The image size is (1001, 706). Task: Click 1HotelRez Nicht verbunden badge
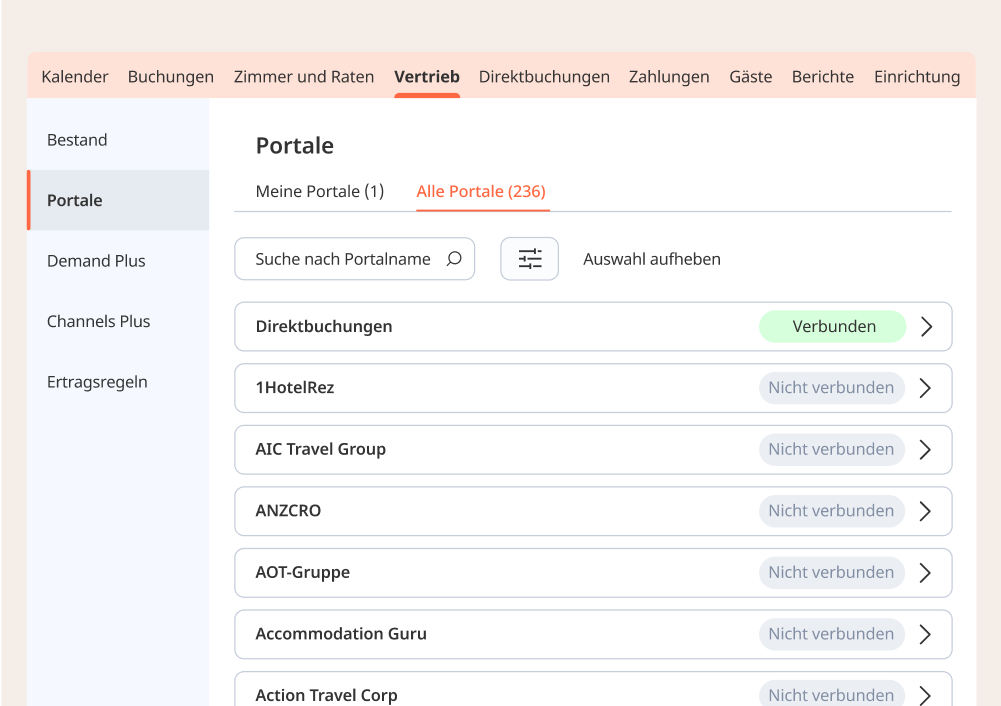831,388
